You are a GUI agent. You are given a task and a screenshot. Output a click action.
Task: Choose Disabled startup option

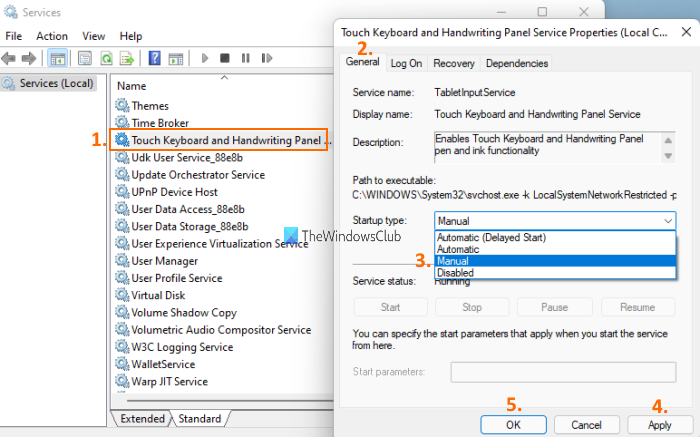coord(555,272)
